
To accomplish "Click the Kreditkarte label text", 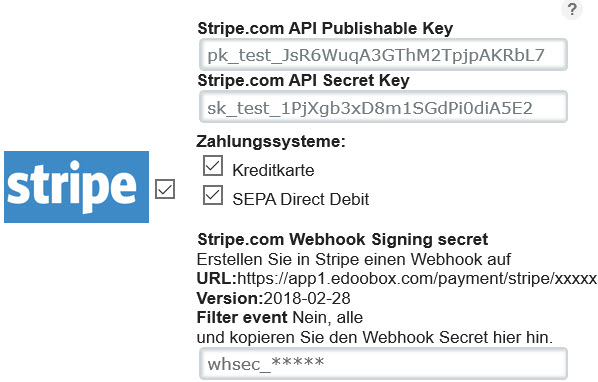I will [273, 170].
